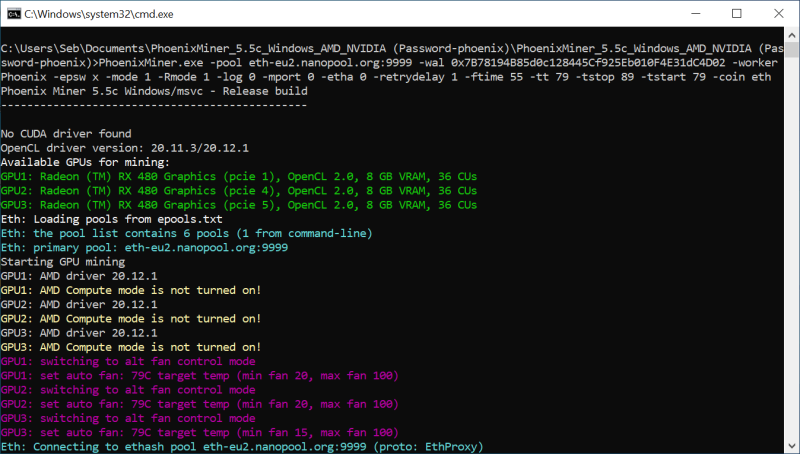
Task: Minimize the cmd.exe window
Action: tap(695, 14)
